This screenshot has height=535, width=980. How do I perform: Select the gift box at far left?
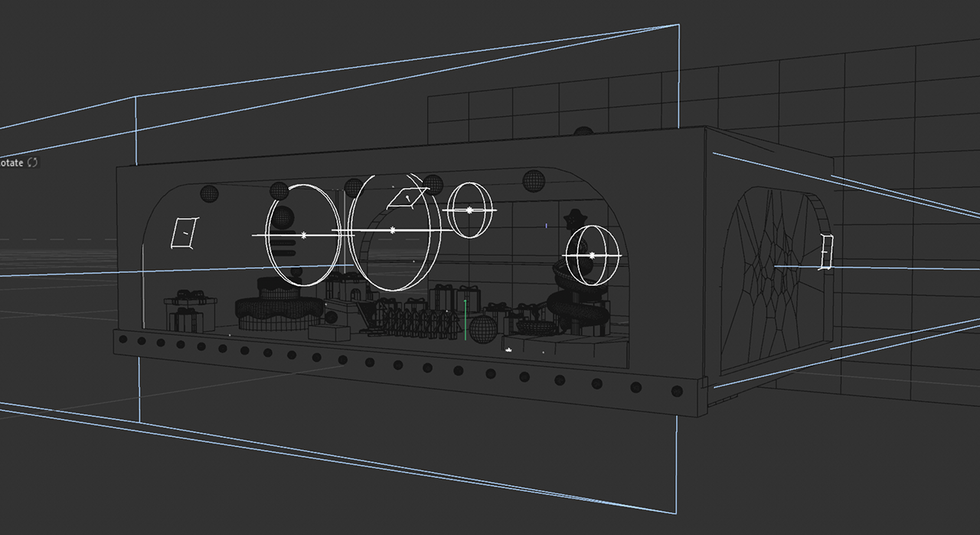click(x=190, y=311)
